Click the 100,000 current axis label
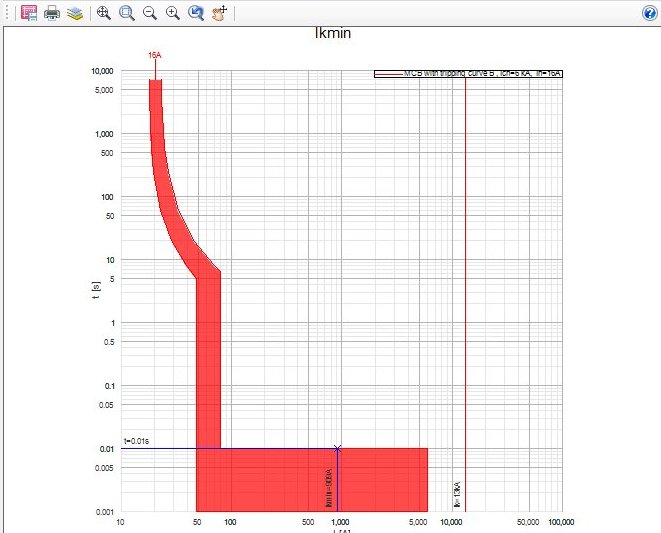This screenshot has height=533, width=661. (x=561, y=522)
